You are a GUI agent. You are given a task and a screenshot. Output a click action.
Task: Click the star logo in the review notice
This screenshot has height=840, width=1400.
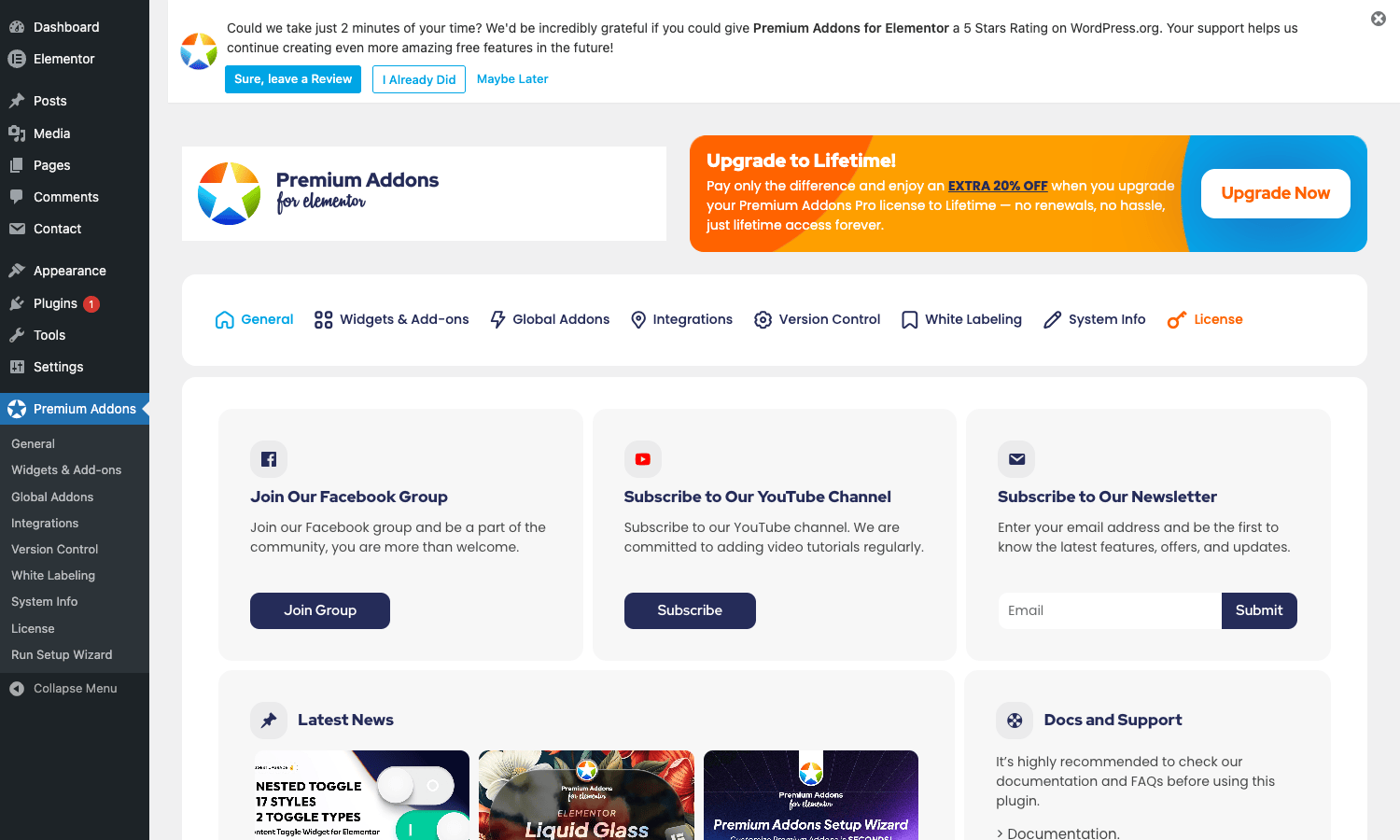click(x=199, y=51)
